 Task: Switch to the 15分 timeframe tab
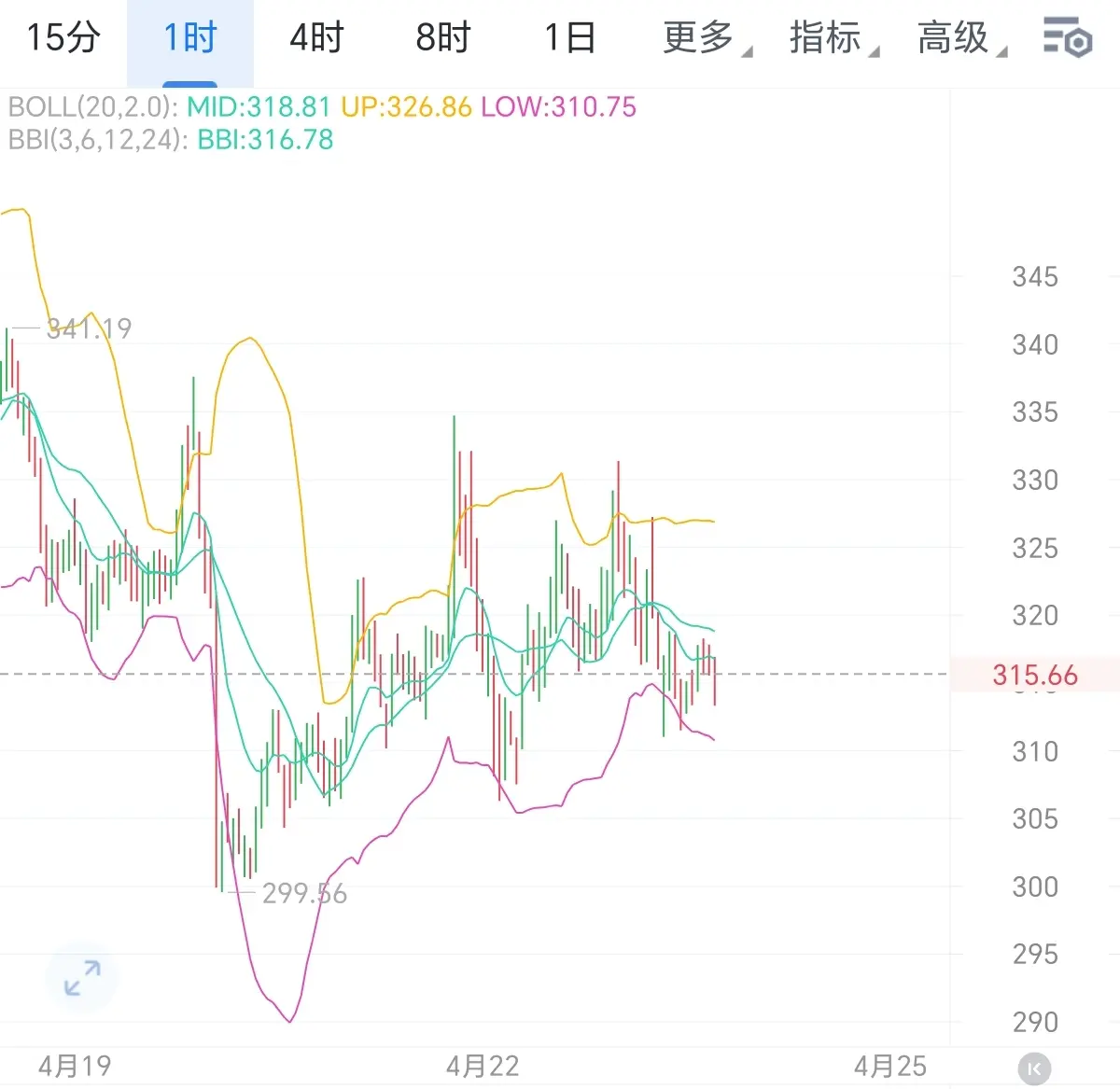(x=63, y=38)
